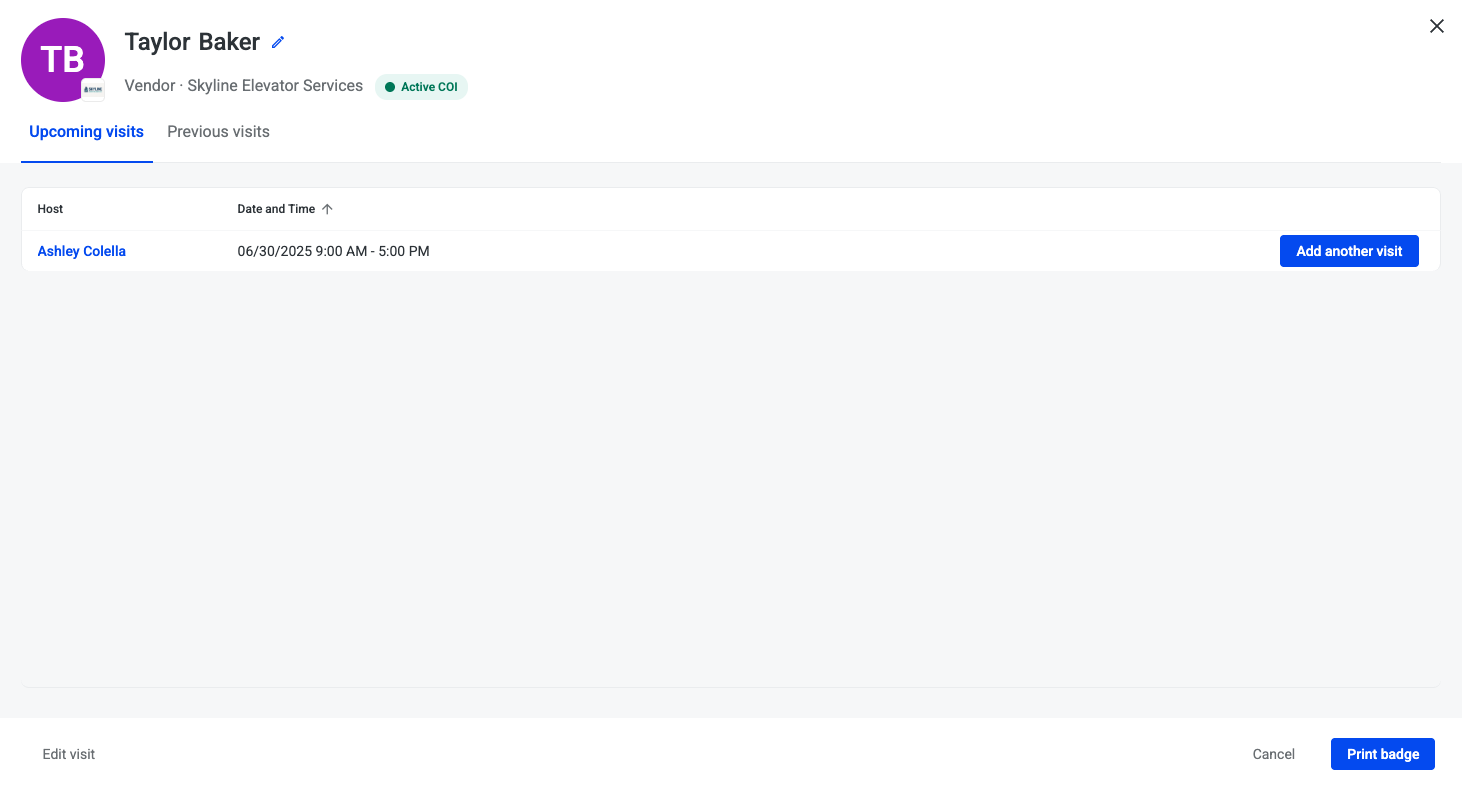
Task: Click the word Vendor under the name
Action: coord(150,86)
